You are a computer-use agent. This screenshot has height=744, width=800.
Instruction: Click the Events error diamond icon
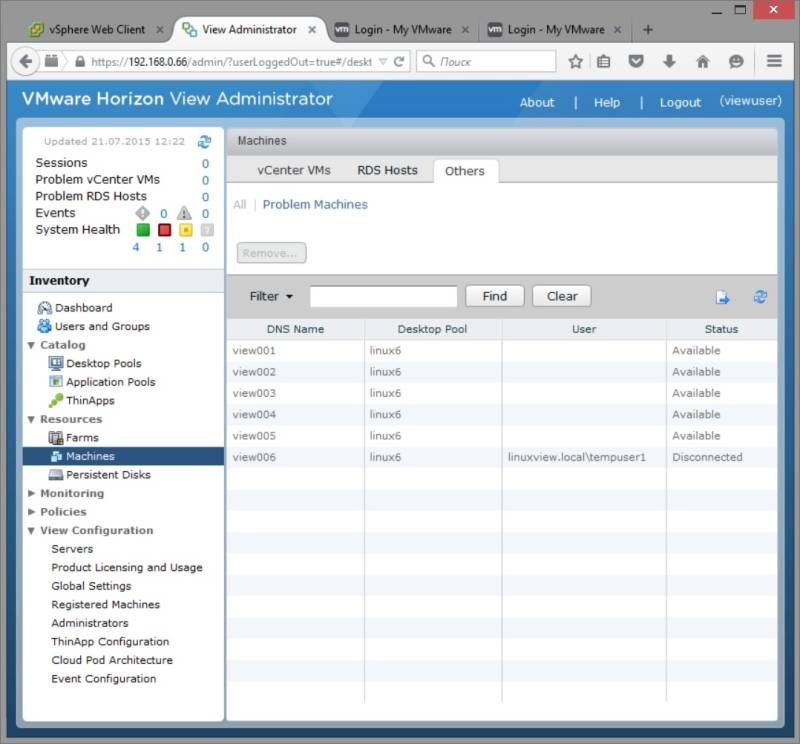(x=142, y=213)
